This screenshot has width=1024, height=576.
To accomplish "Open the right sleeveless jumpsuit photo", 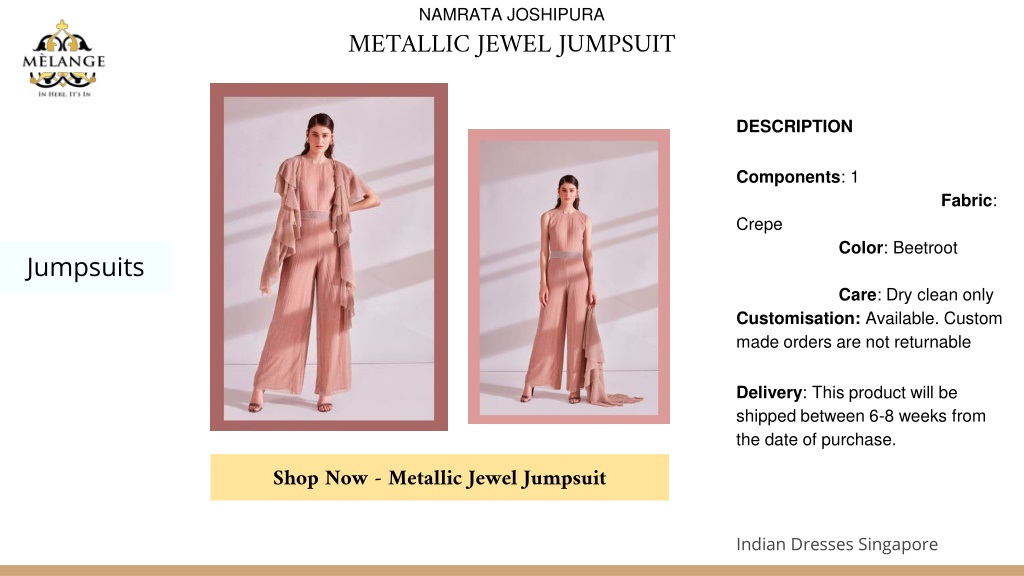I will pyautogui.click(x=569, y=278).
